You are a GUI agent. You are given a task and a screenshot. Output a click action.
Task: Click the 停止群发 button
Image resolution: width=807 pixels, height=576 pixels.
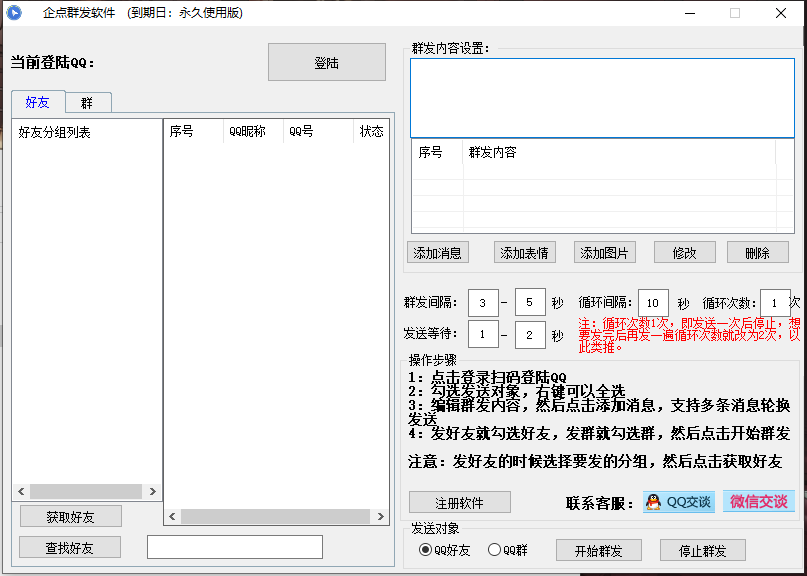tap(703, 550)
